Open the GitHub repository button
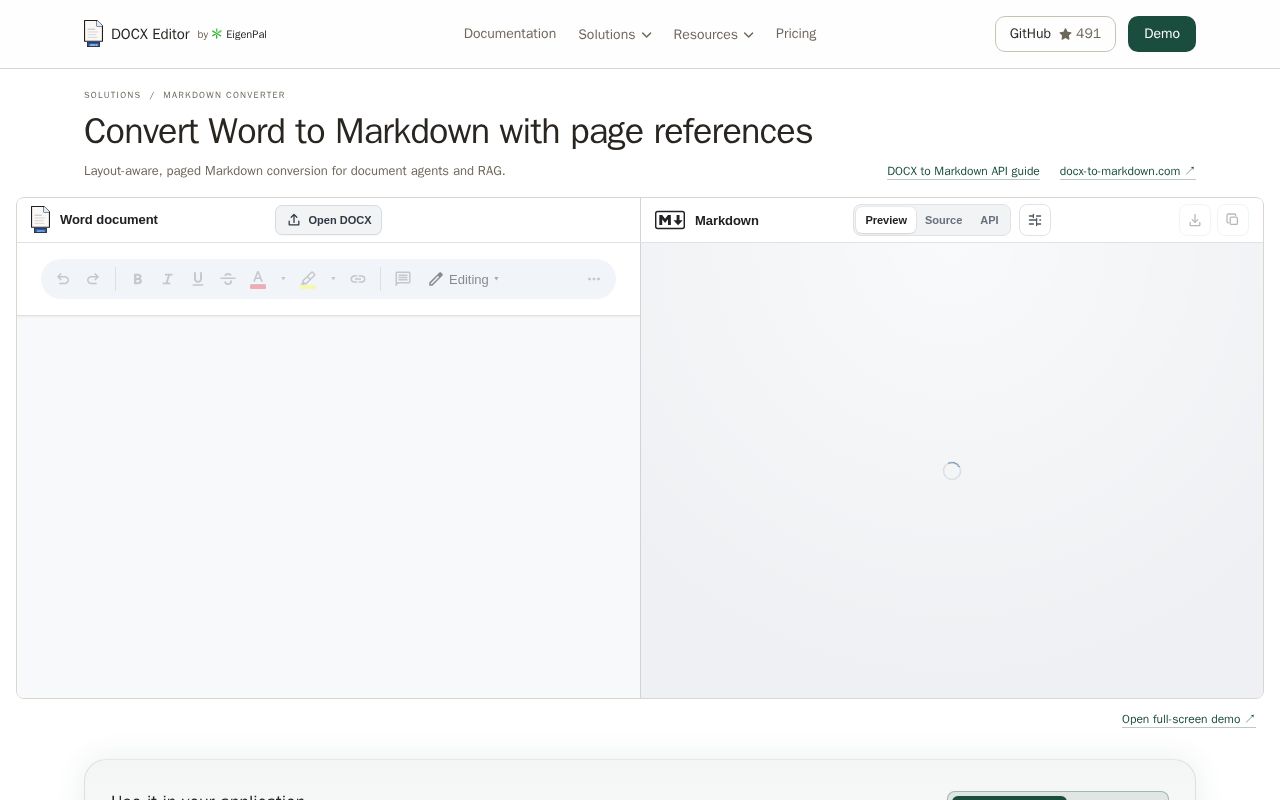The width and height of the screenshot is (1280, 800). (x=1055, y=34)
